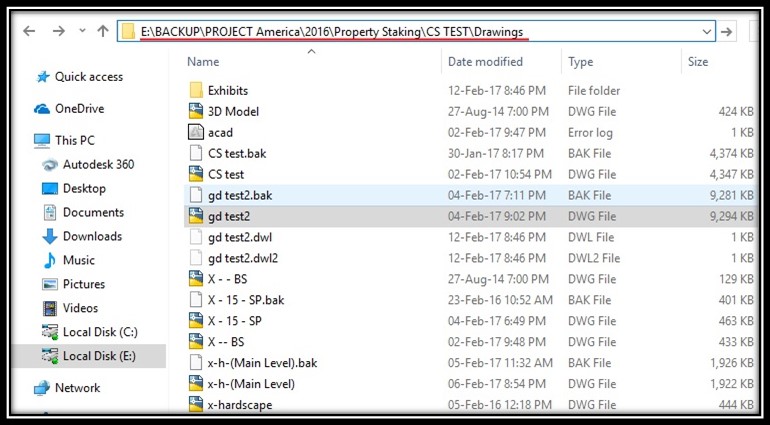Select Local Disk (E:) in the sidebar
The height and width of the screenshot is (425, 770).
(99, 356)
